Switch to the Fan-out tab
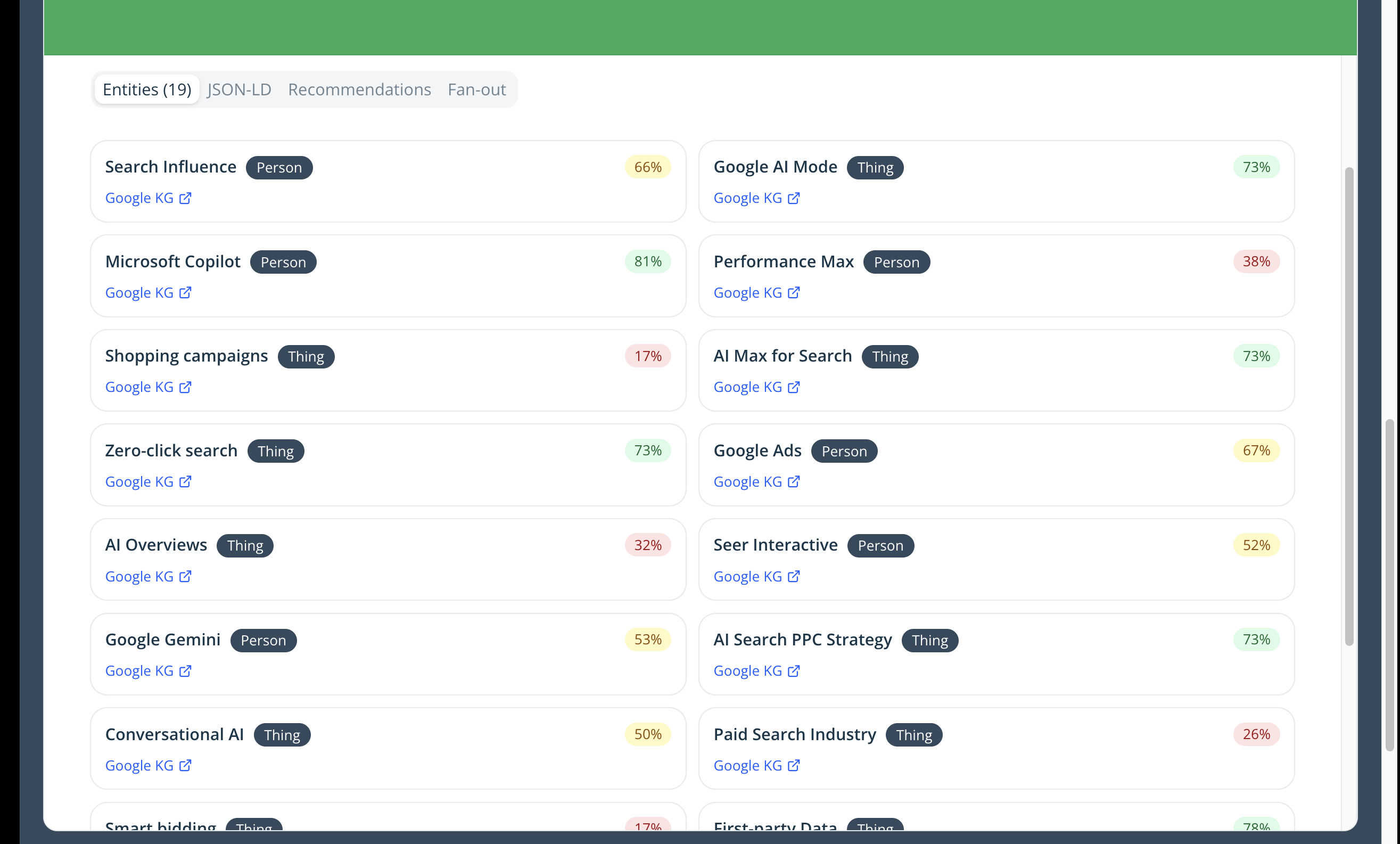Image resolution: width=1400 pixels, height=844 pixels. click(x=477, y=89)
